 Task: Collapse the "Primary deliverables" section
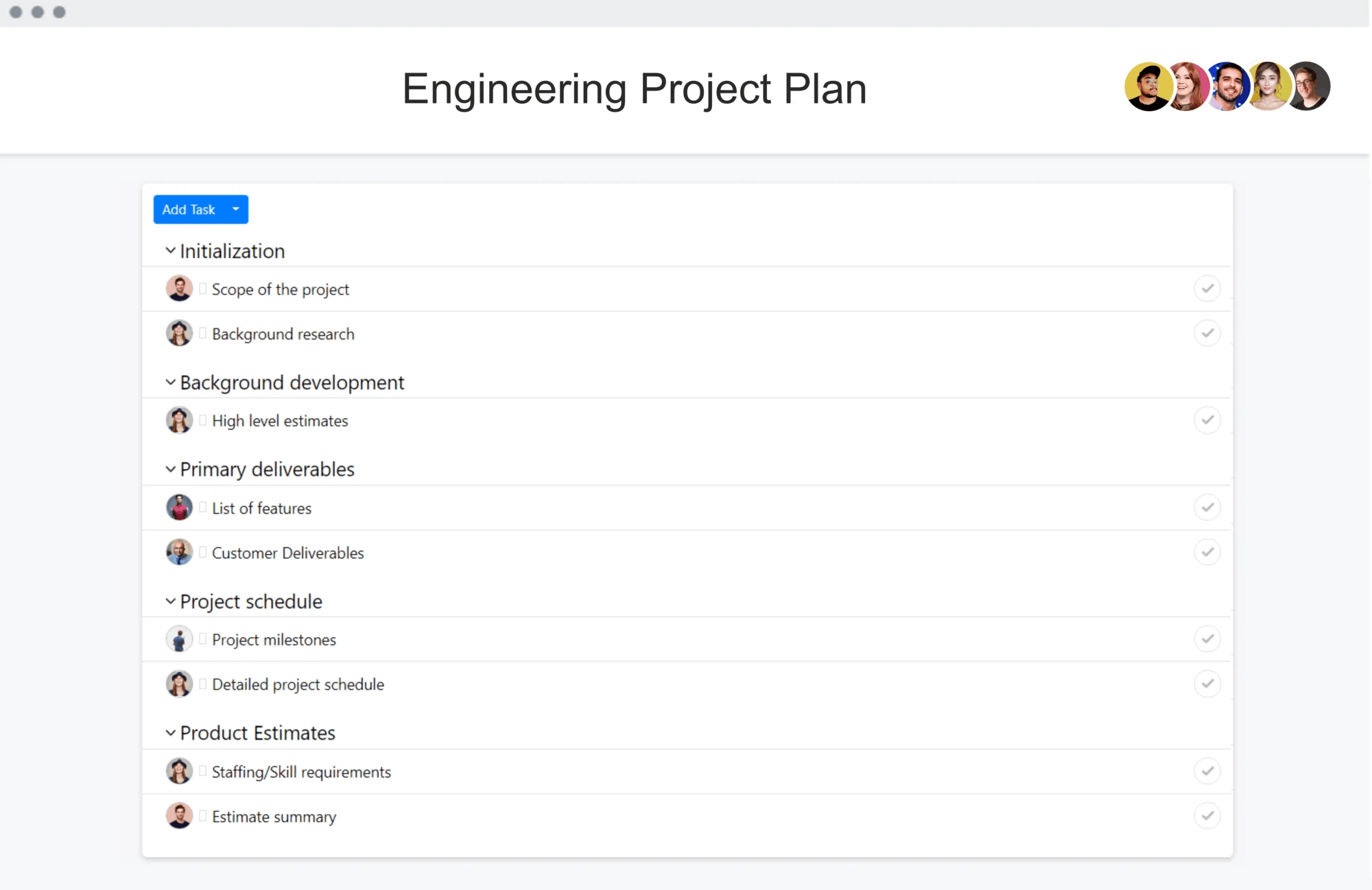coord(170,469)
